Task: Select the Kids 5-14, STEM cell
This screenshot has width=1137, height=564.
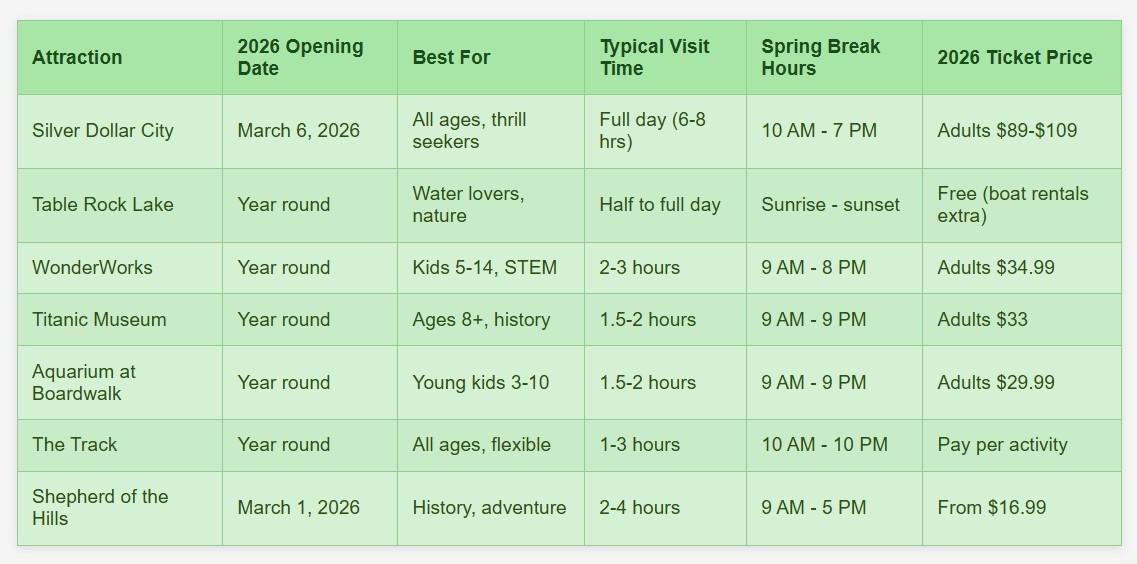Action: click(484, 267)
